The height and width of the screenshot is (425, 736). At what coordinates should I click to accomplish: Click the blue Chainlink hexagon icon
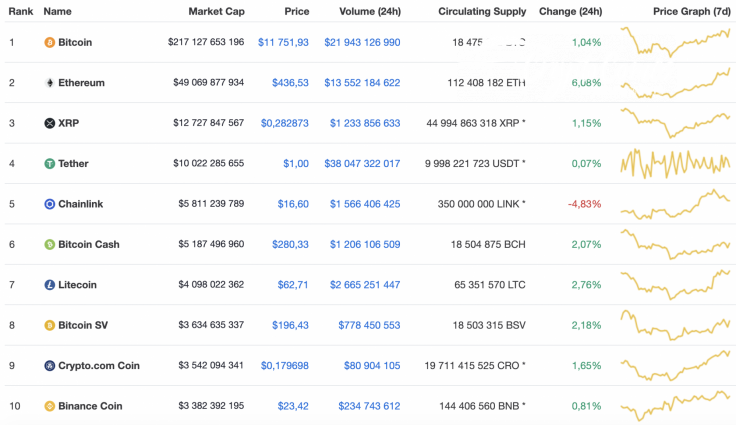(49, 204)
